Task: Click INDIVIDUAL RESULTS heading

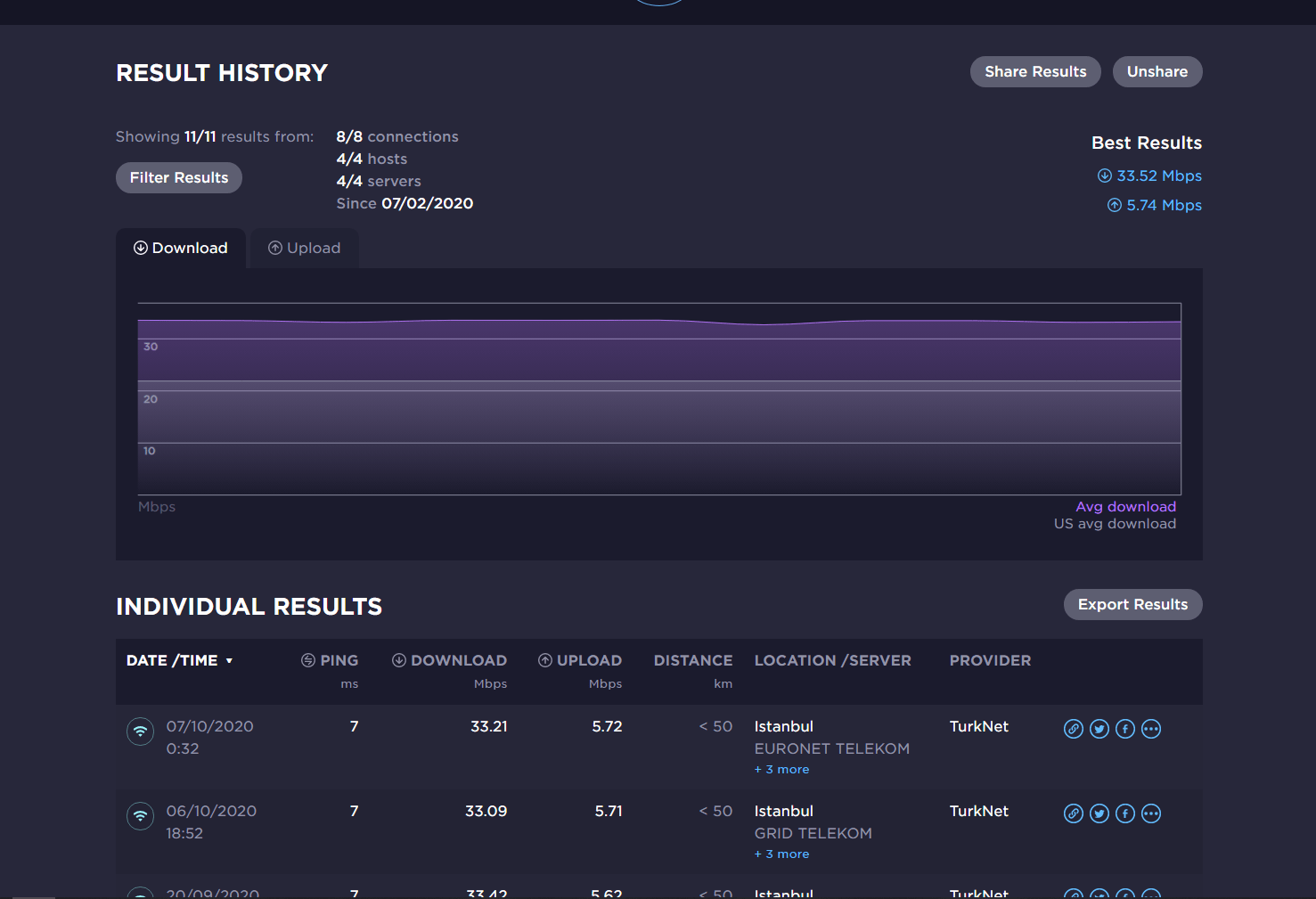Action: pyautogui.click(x=249, y=607)
